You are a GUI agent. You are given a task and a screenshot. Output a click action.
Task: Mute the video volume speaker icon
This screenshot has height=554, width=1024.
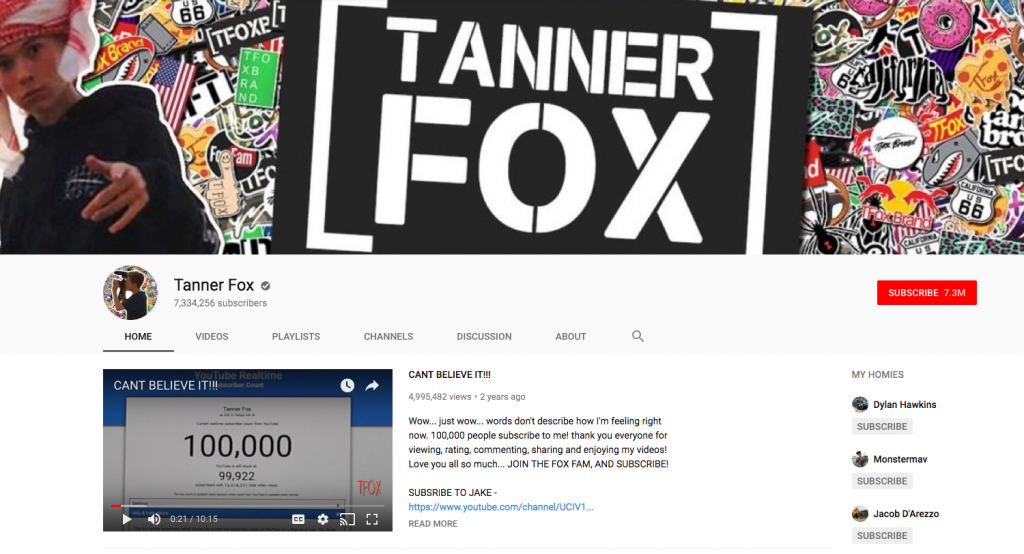click(154, 519)
